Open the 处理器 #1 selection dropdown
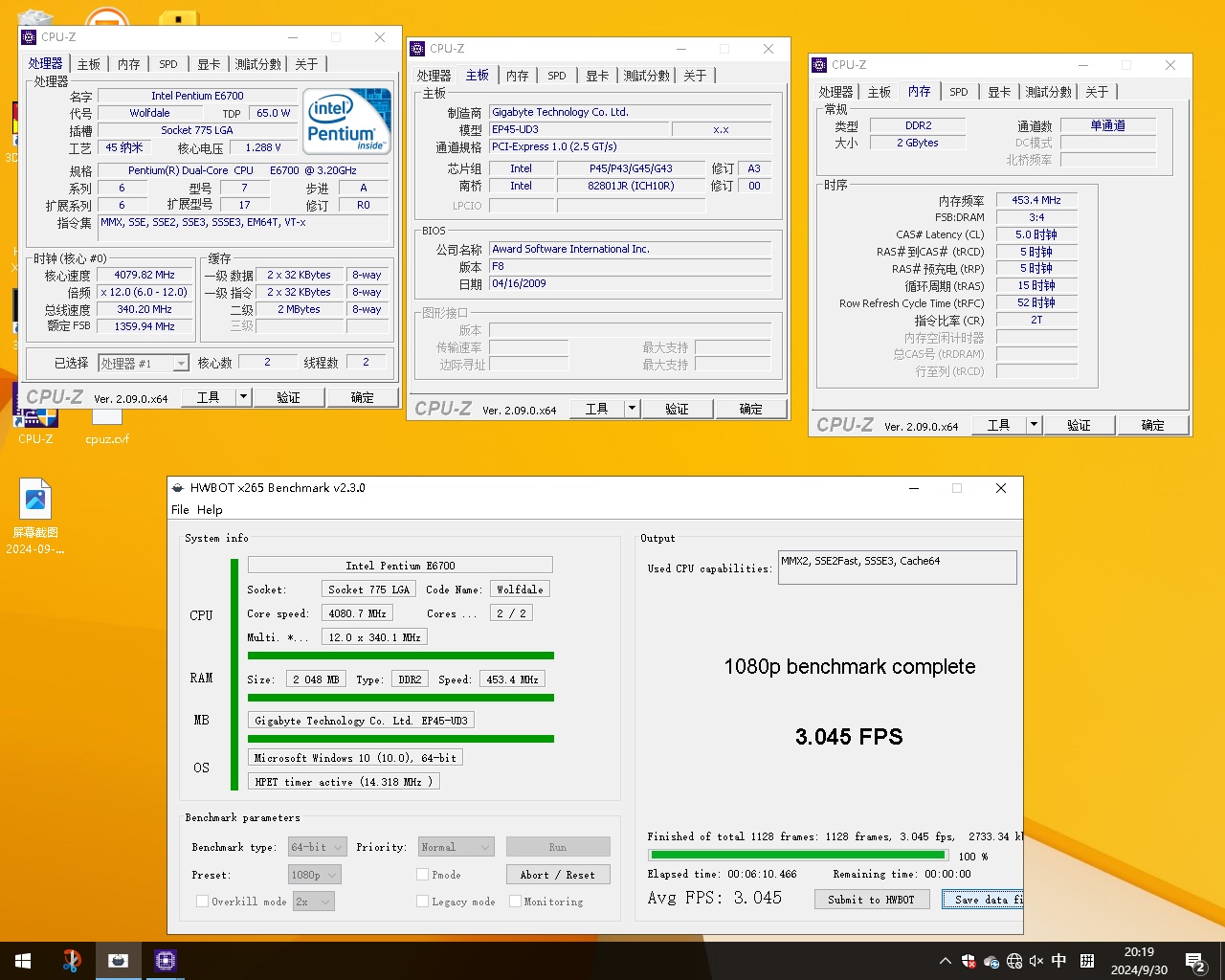The image size is (1225, 980). (144, 364)
